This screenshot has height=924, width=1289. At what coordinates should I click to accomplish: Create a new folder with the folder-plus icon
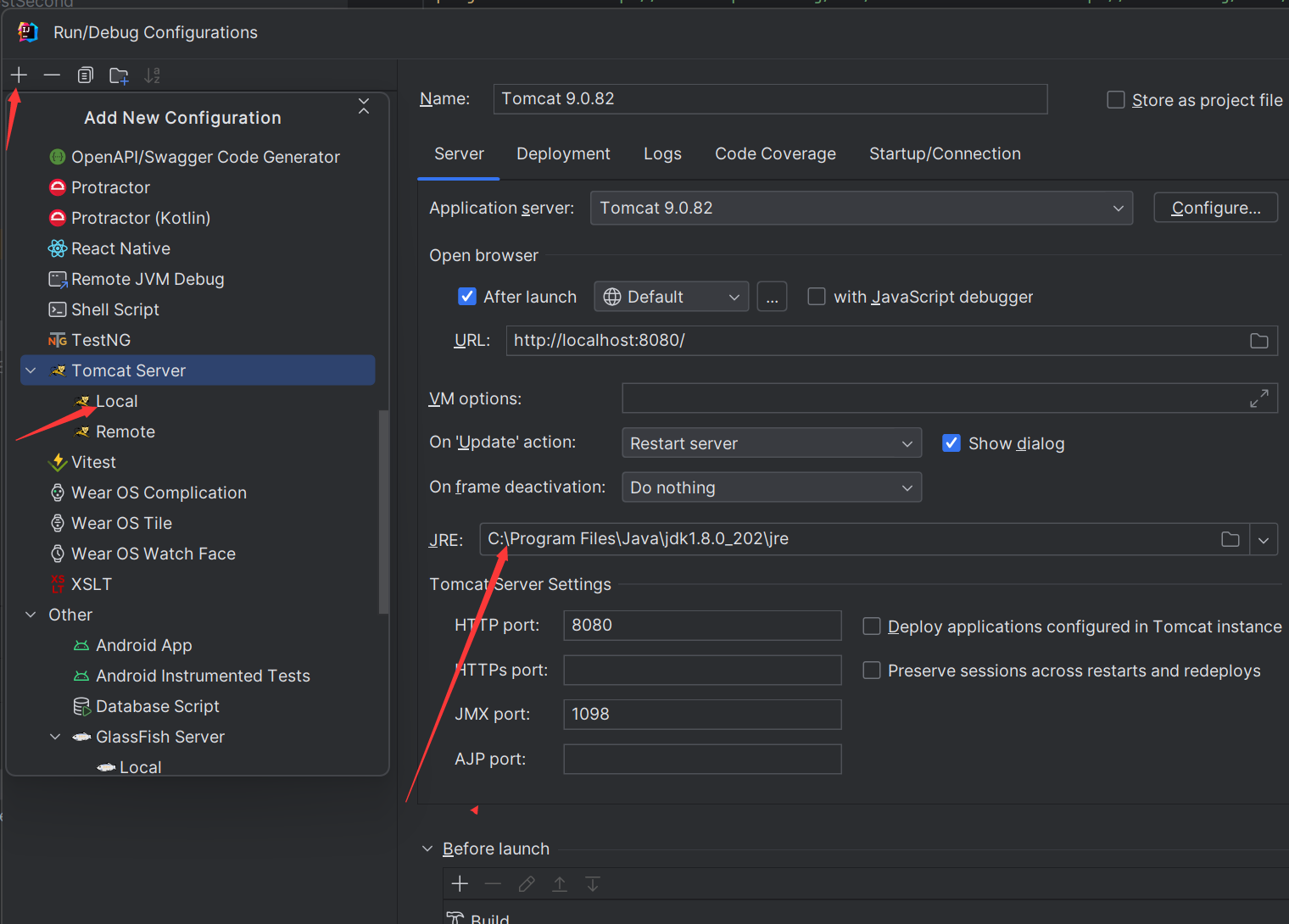coord(119,75)
